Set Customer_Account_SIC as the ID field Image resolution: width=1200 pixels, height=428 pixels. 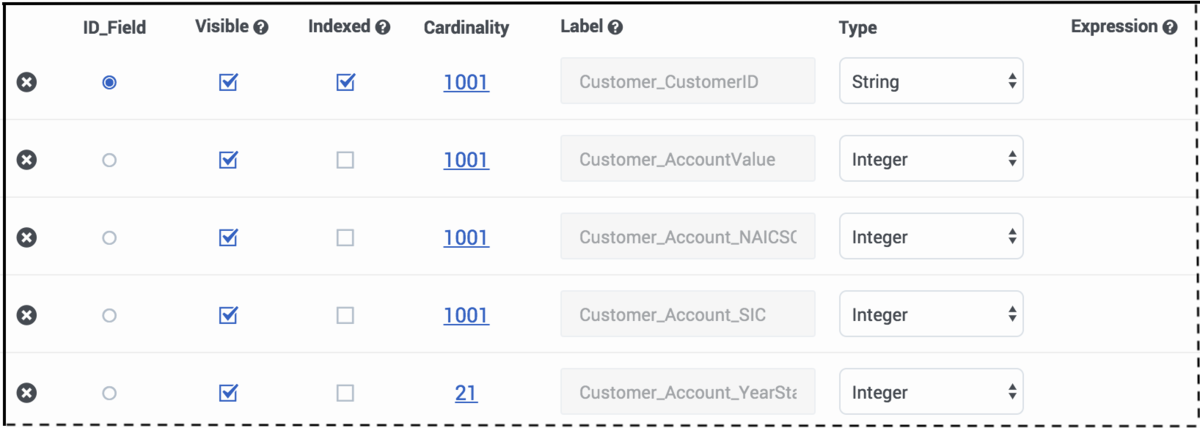(x=110, y=315)
